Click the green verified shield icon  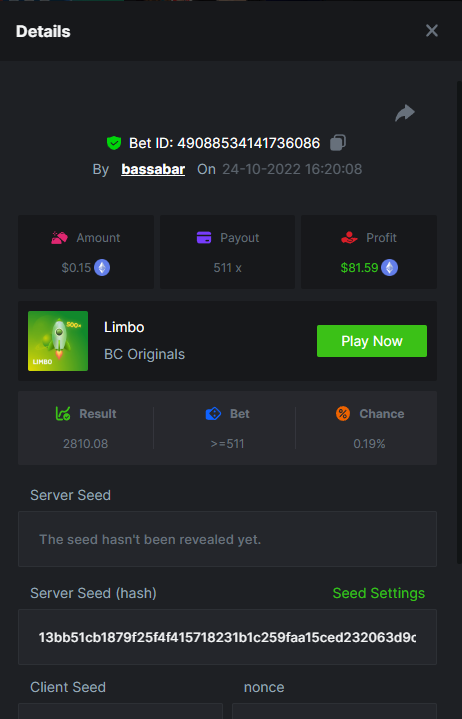point(114,143)
